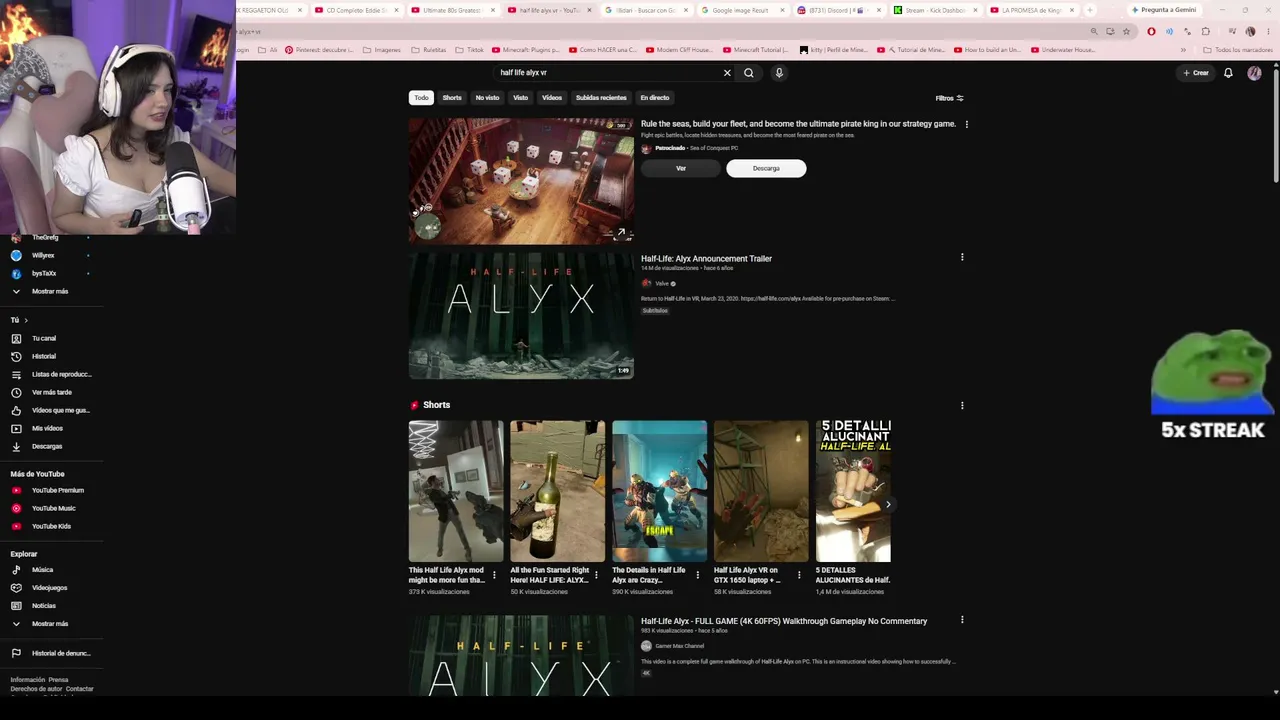The image size is (1280, 720).
Task: Clear the YouTube search box text
Action: pyautogui.click(x=727, y=73)
